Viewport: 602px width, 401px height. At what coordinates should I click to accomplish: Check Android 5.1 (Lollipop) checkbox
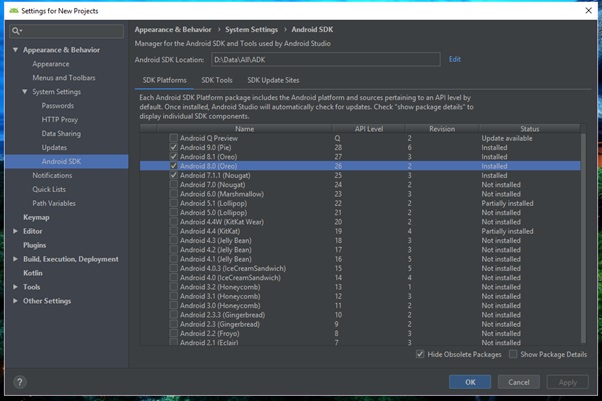coord(174,203)
